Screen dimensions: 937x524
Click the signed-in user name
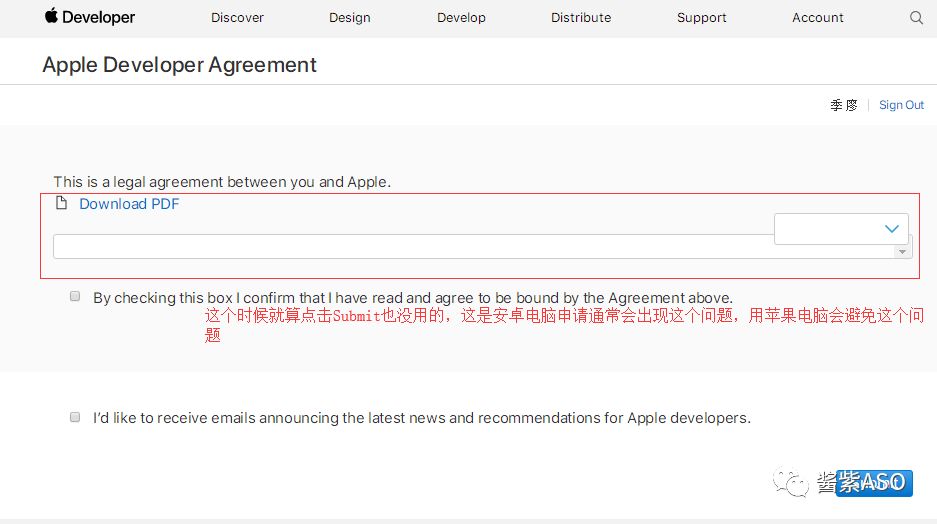[843, 105]
